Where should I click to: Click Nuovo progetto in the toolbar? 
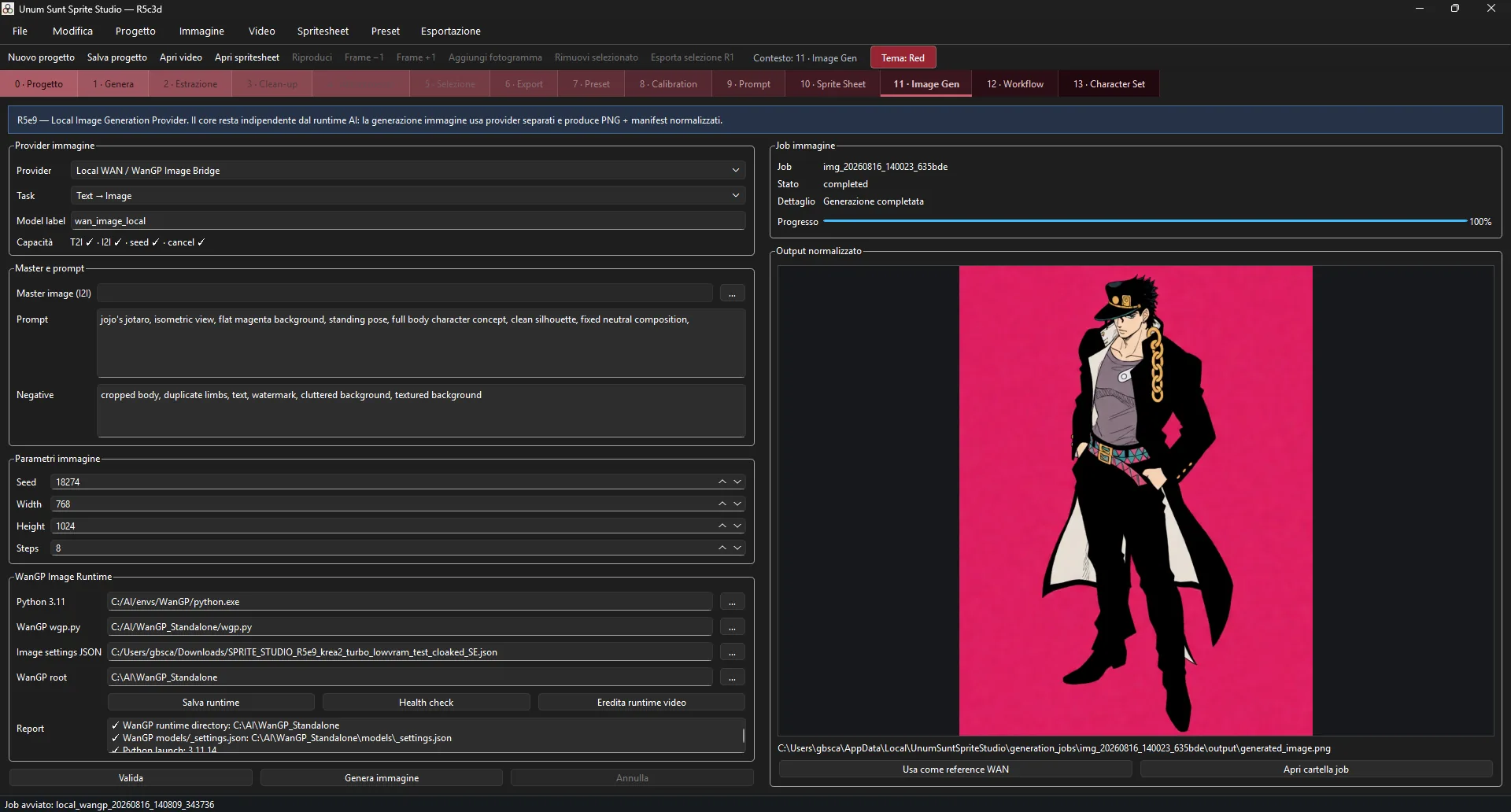point(42,57)
